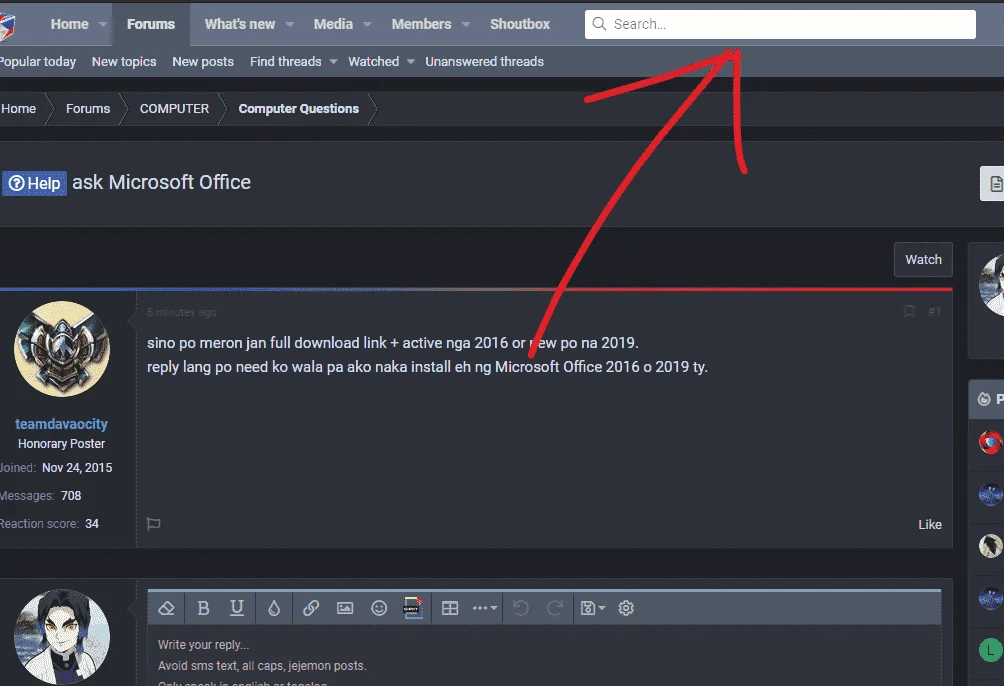Focus the Search input field

[780, 24]
